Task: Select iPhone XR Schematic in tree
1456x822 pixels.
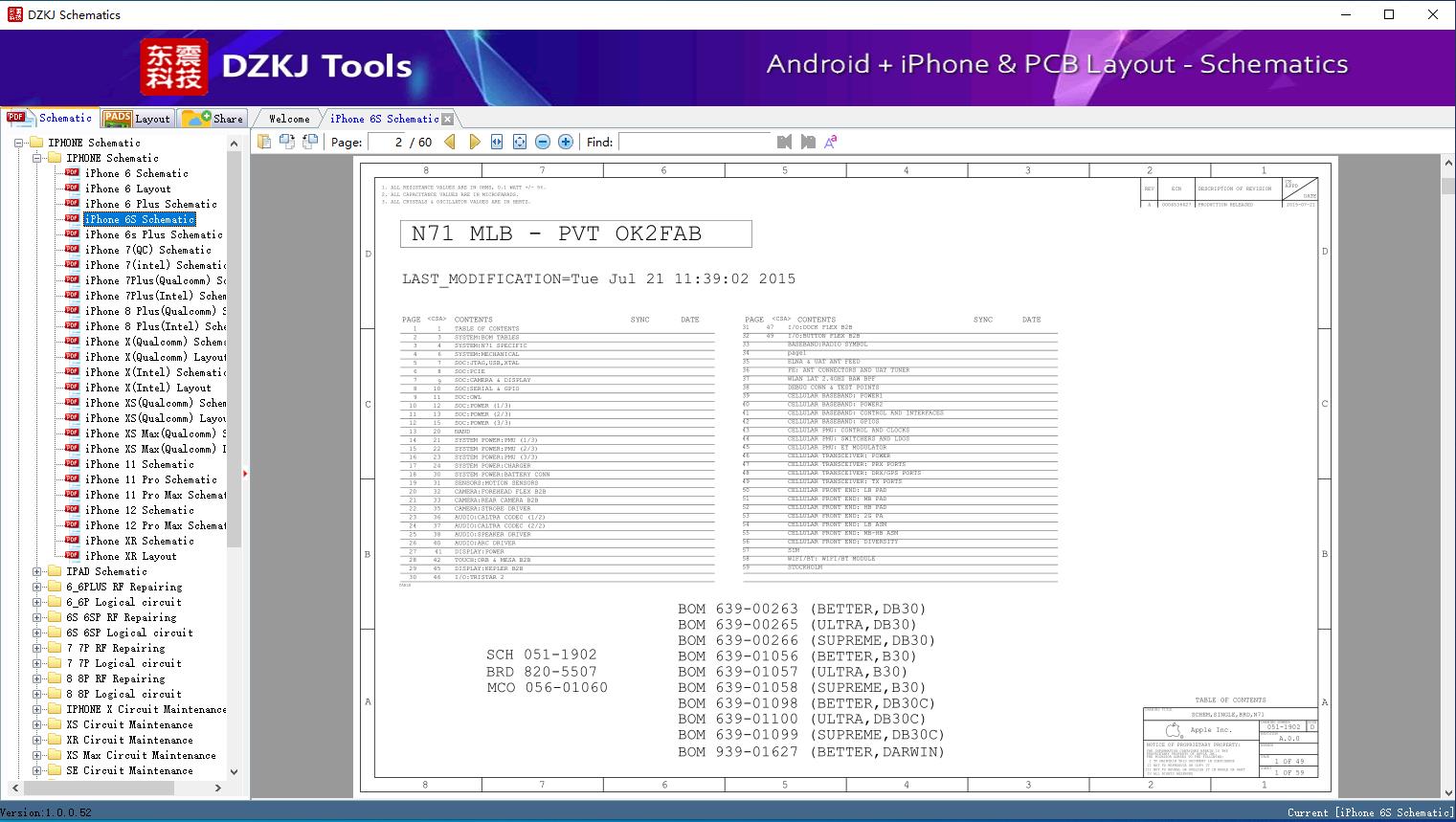Action: pos(140,541)
